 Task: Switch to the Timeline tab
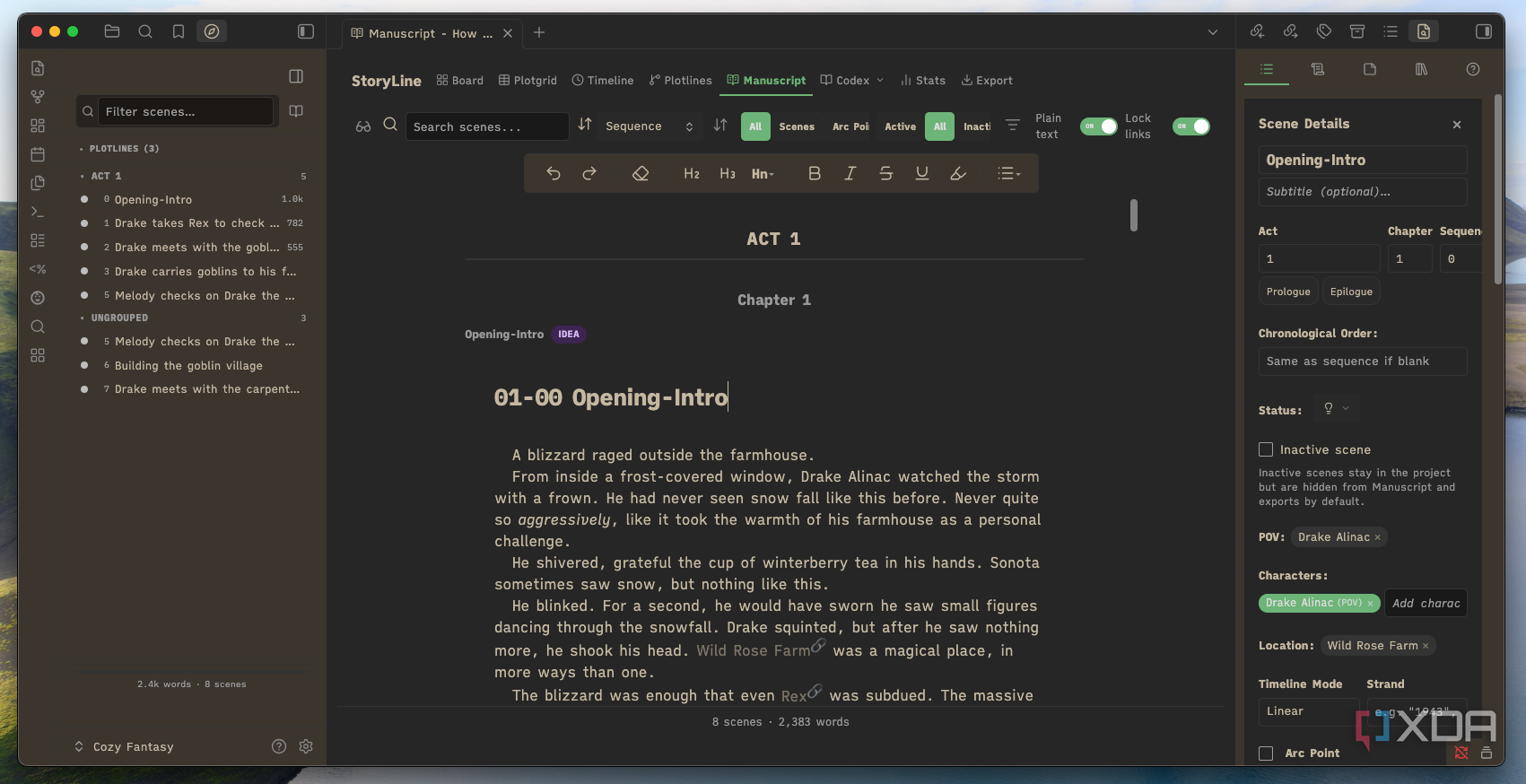[603, 81]
